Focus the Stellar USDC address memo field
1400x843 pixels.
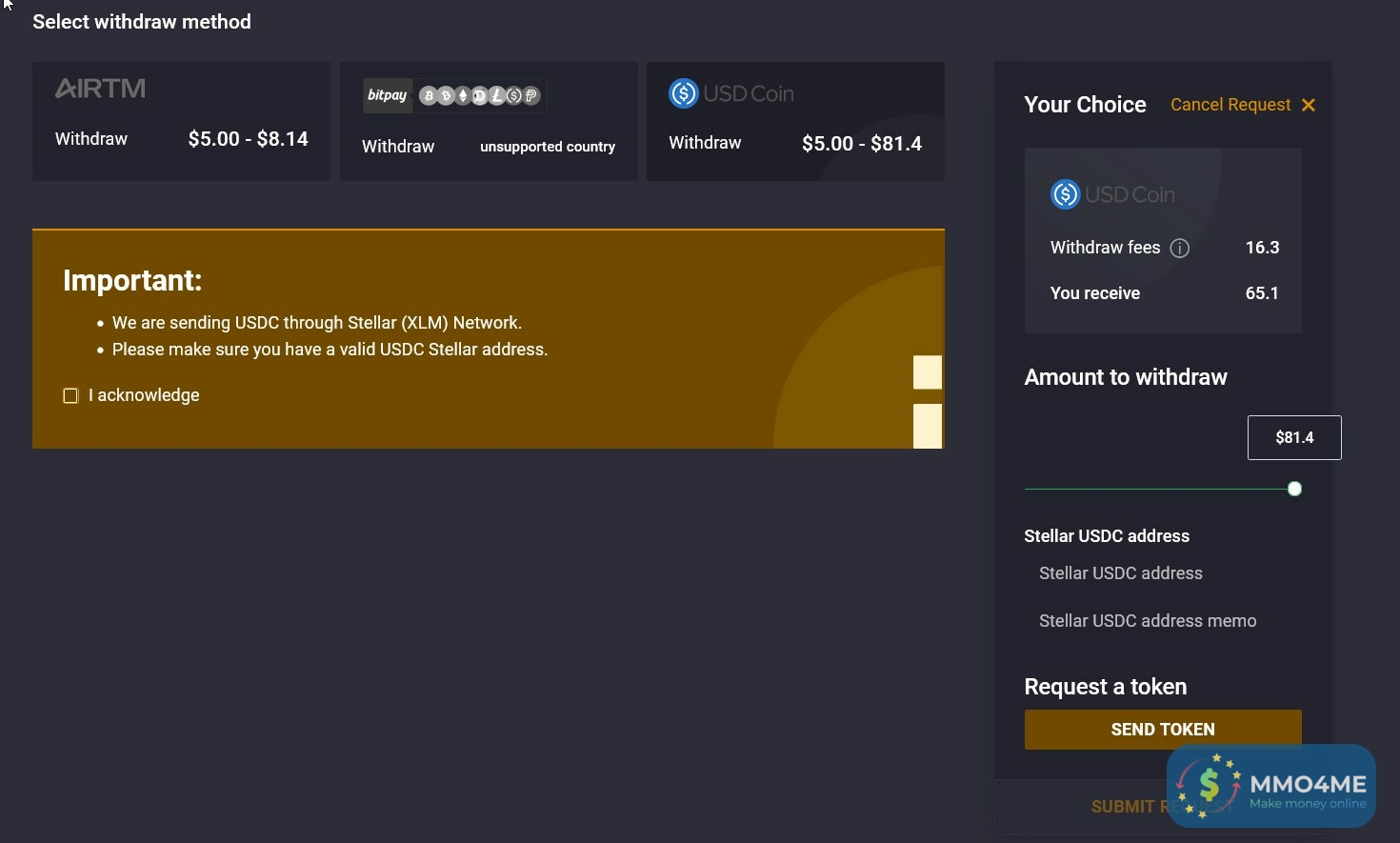[x=1163, y=621]
